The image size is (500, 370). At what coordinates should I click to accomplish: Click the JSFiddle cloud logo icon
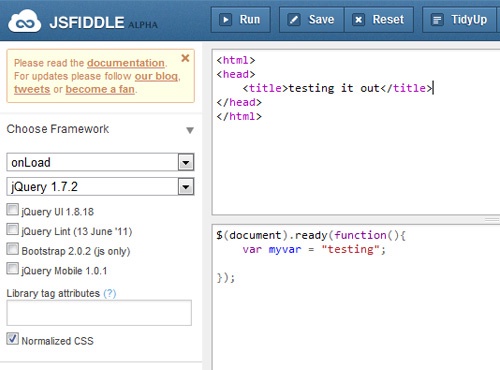[25, 21]
